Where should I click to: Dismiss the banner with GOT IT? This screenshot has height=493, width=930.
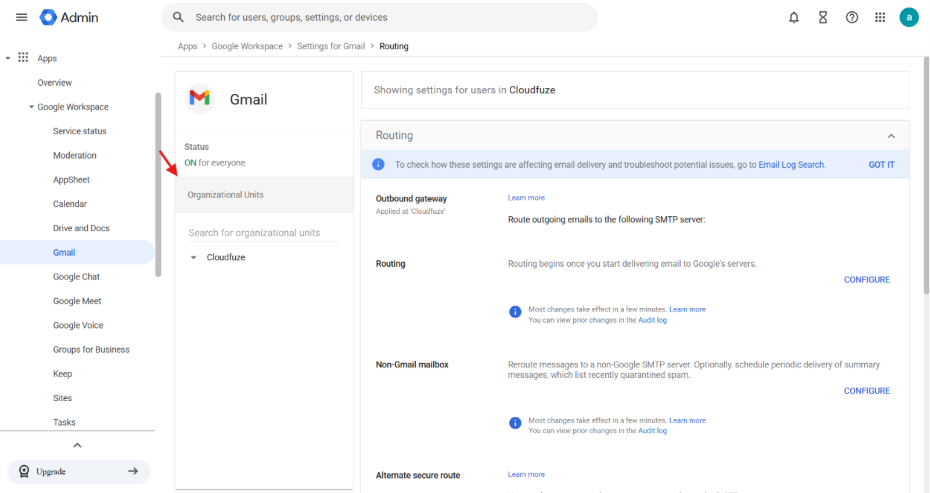(881, 165)
